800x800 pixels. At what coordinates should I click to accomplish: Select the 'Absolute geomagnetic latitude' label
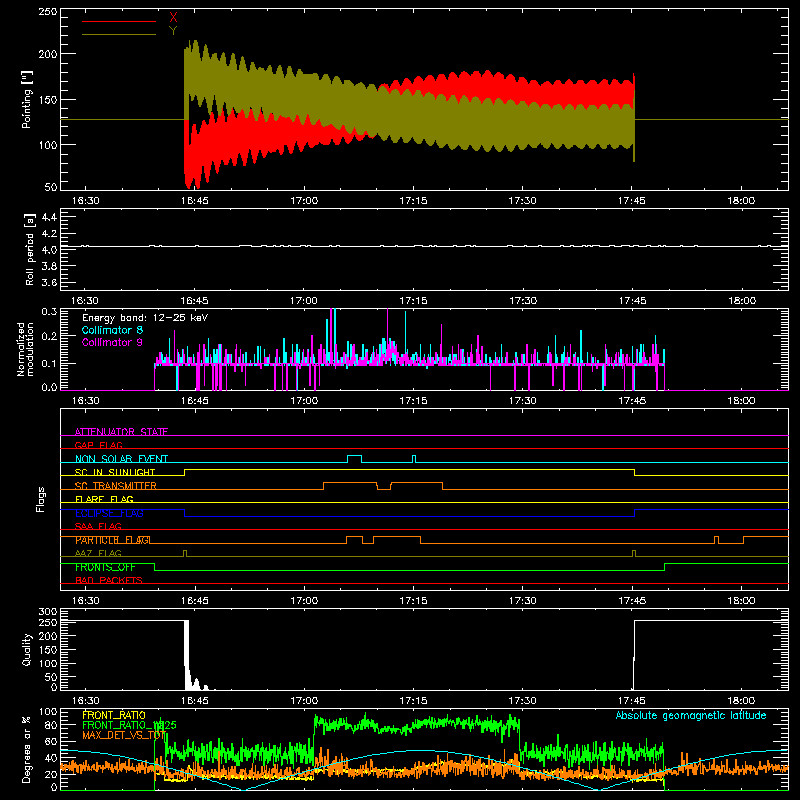[691, 715]
